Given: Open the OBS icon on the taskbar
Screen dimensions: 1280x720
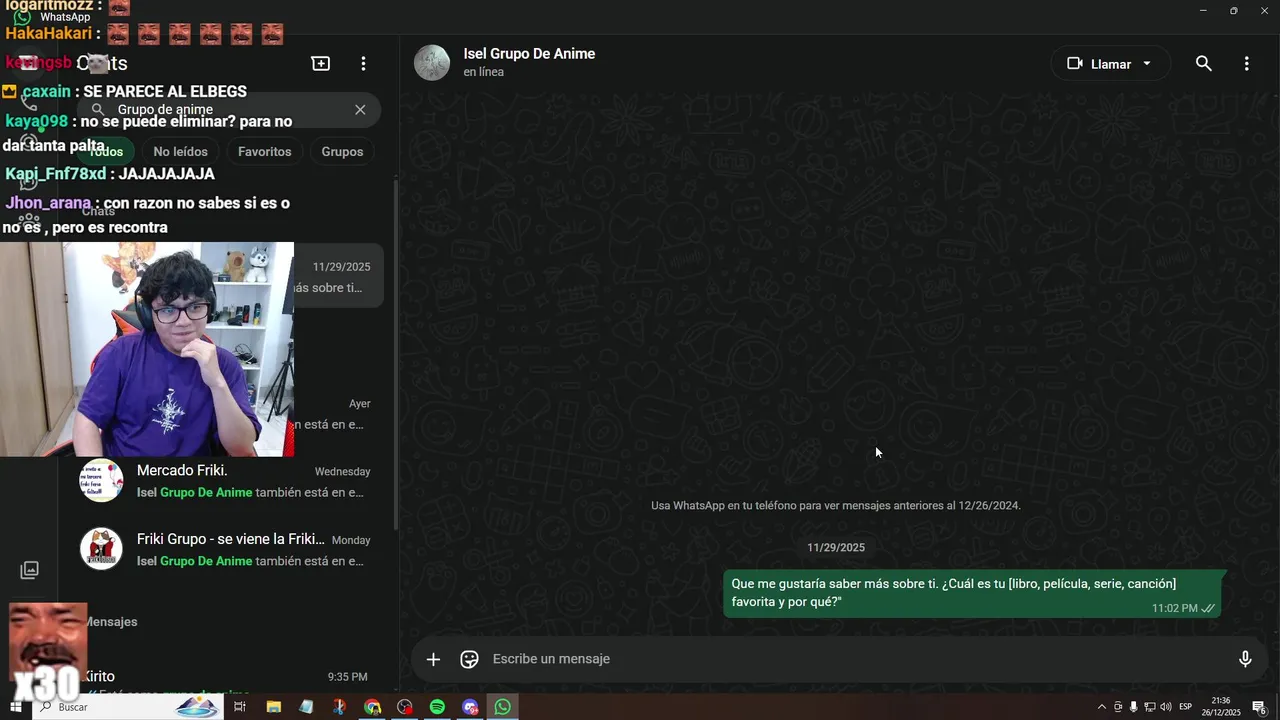Looking at the screenshot, I should (404, 707).
